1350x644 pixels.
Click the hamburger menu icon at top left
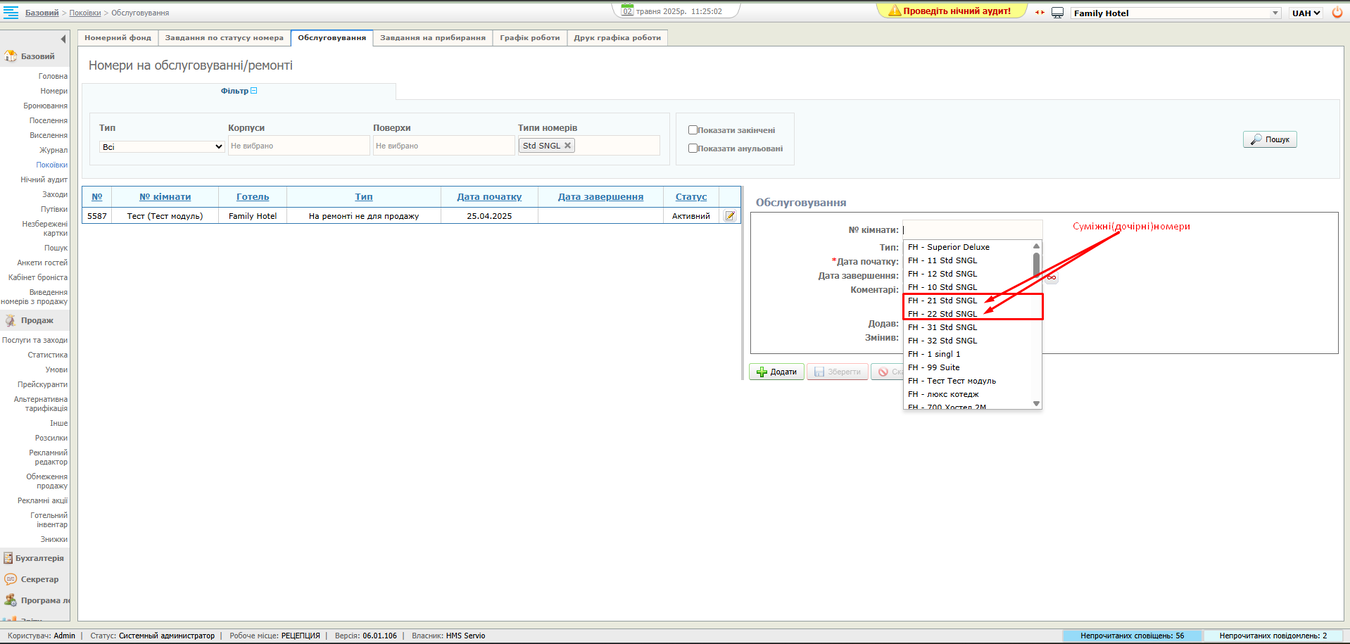click(x=12, y=12)
